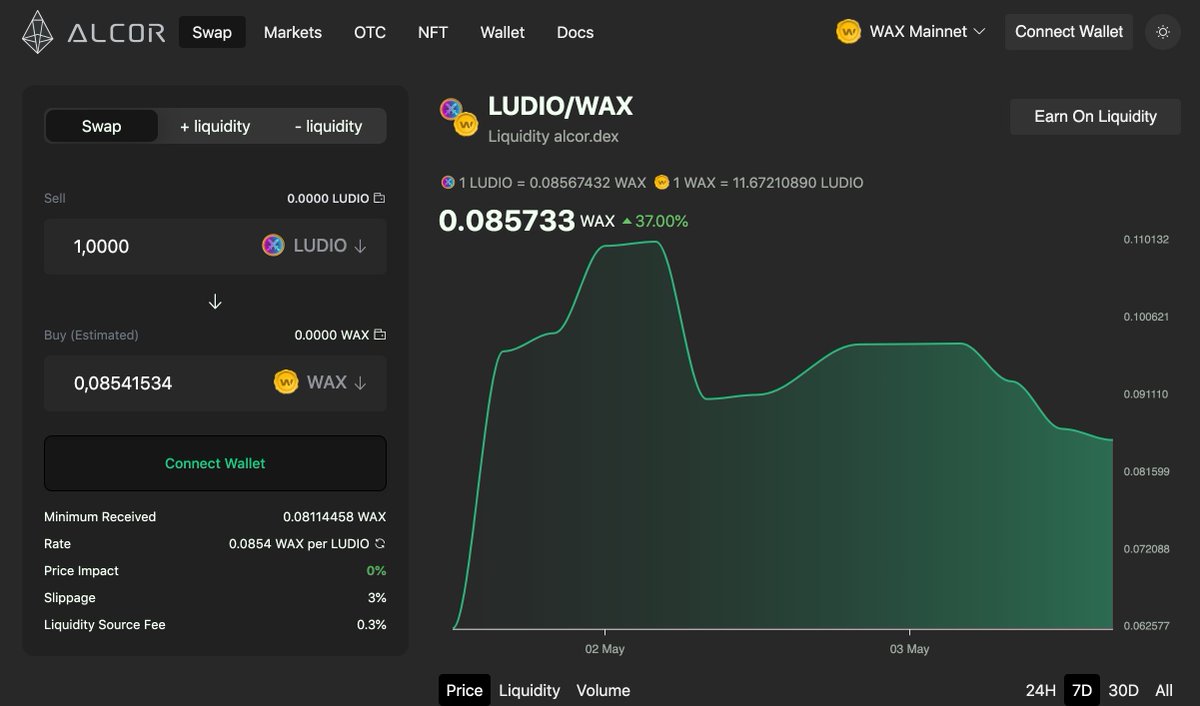The image size is (1200, 706).
Task: Open the NFT navigation item
Action: coord(433,32)
